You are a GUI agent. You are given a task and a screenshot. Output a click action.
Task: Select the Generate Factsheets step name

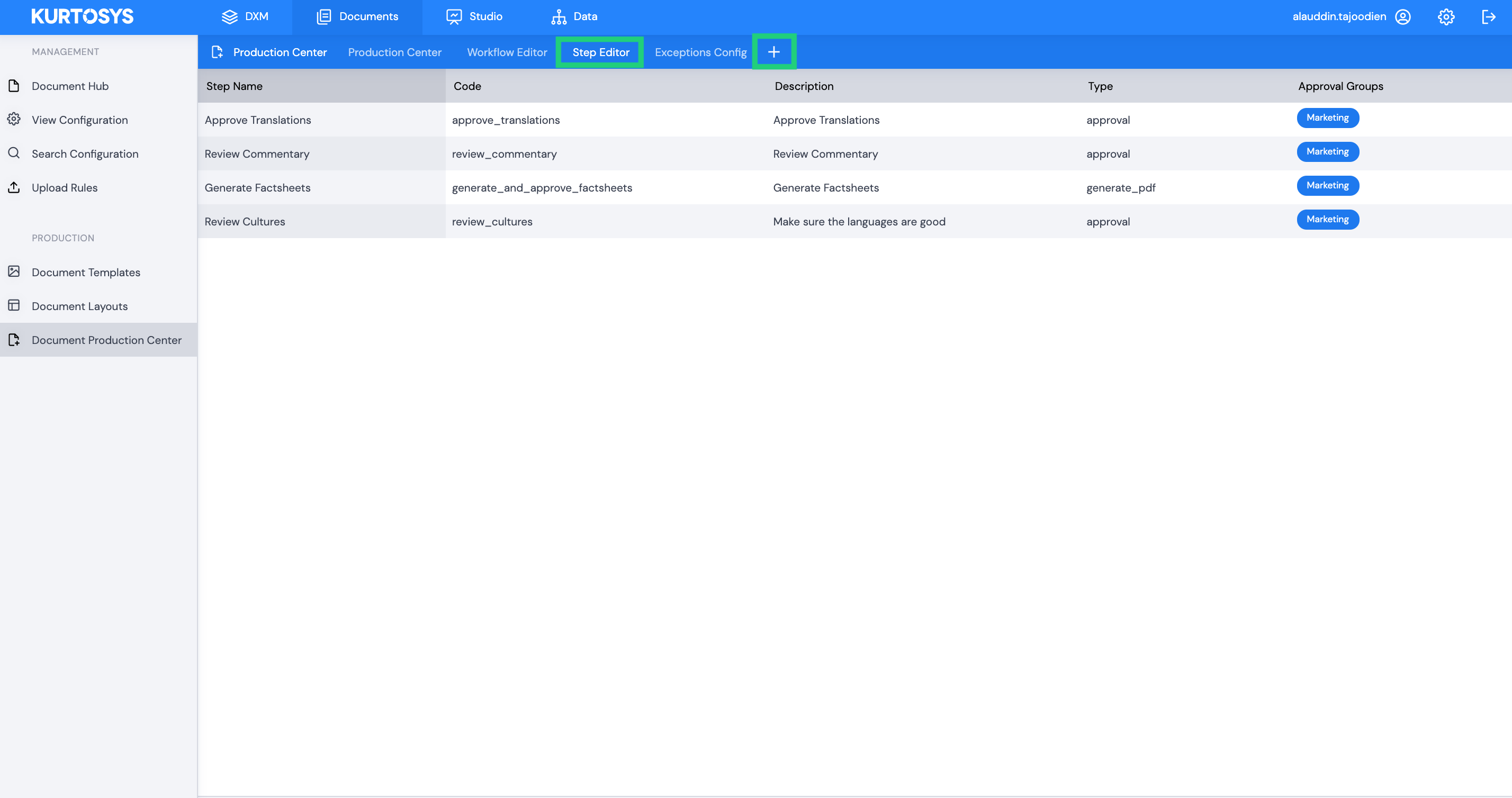click(257, 188)
